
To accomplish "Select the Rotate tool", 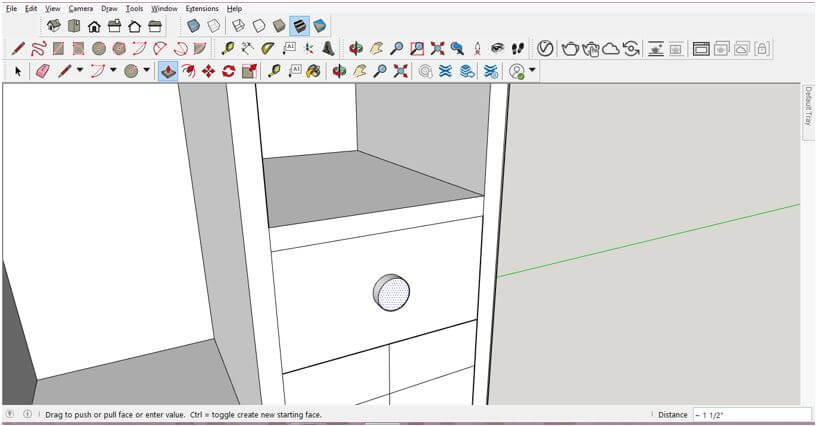I will click(x=229, y=71).
